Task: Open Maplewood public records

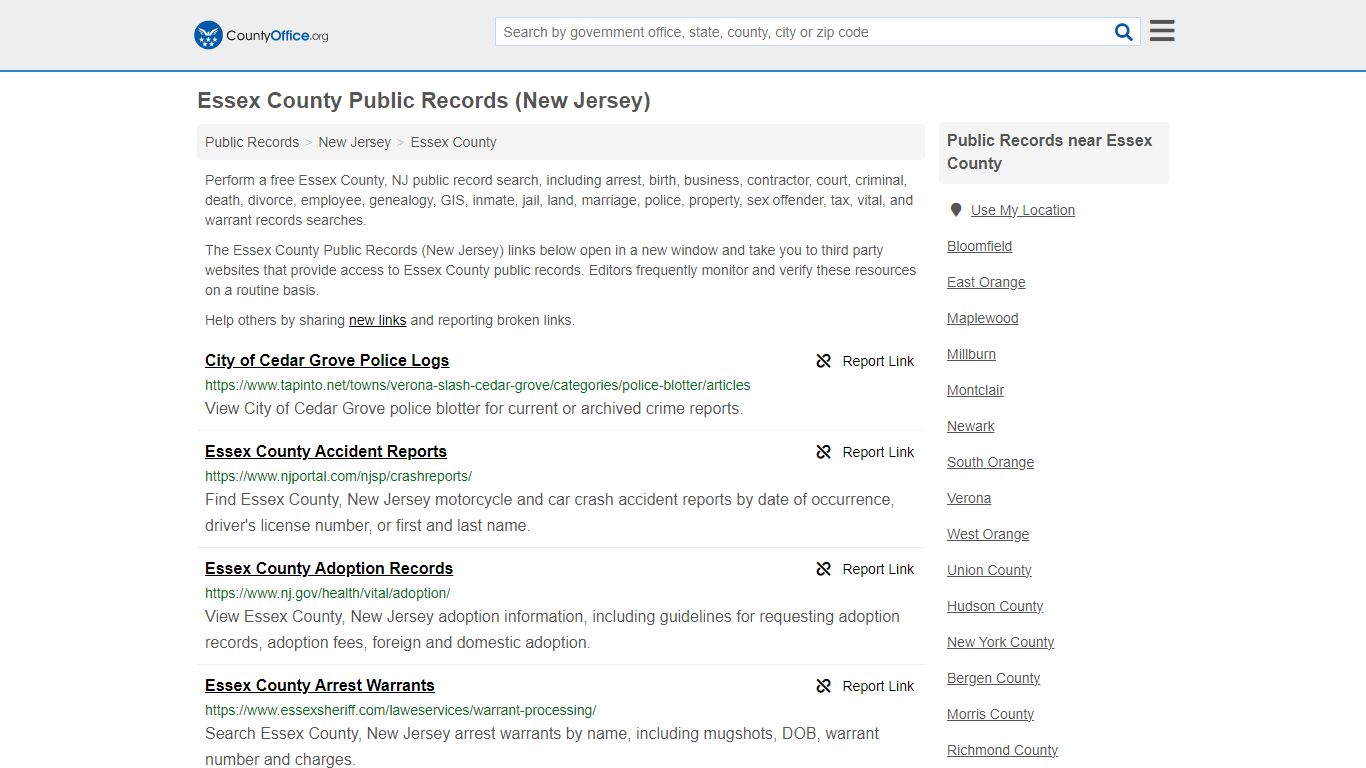Action: click(982, 318)
